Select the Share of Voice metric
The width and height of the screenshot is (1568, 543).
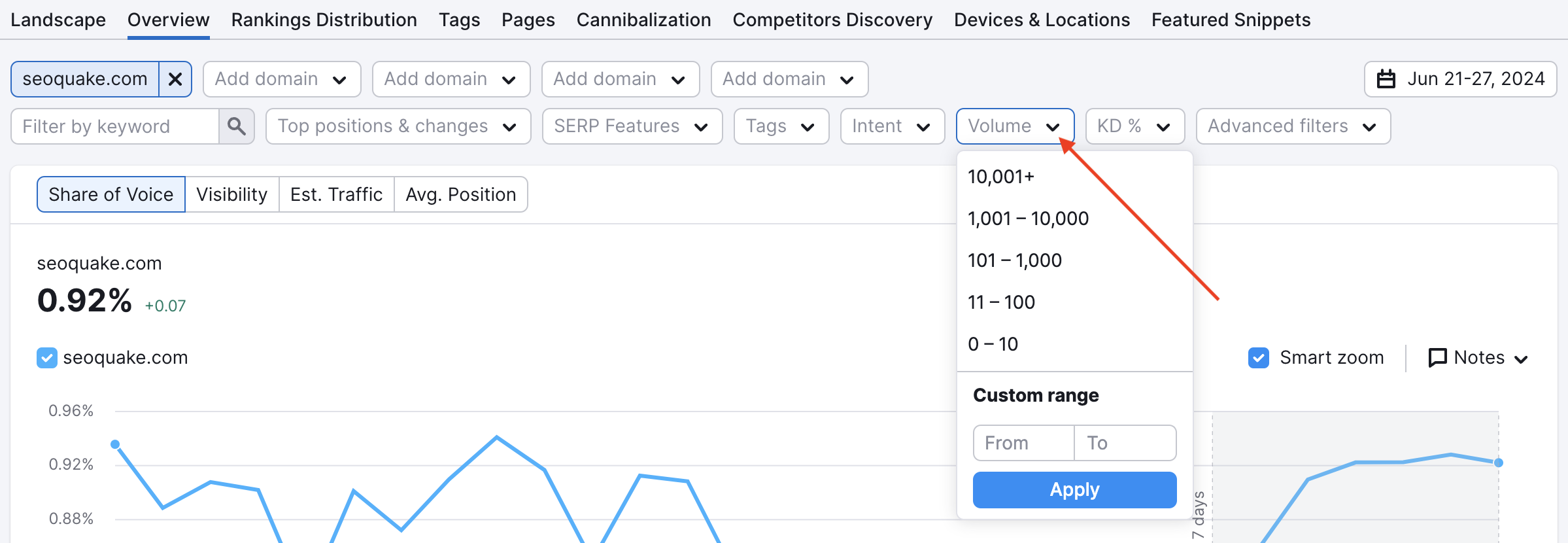[x=111, y=194]
